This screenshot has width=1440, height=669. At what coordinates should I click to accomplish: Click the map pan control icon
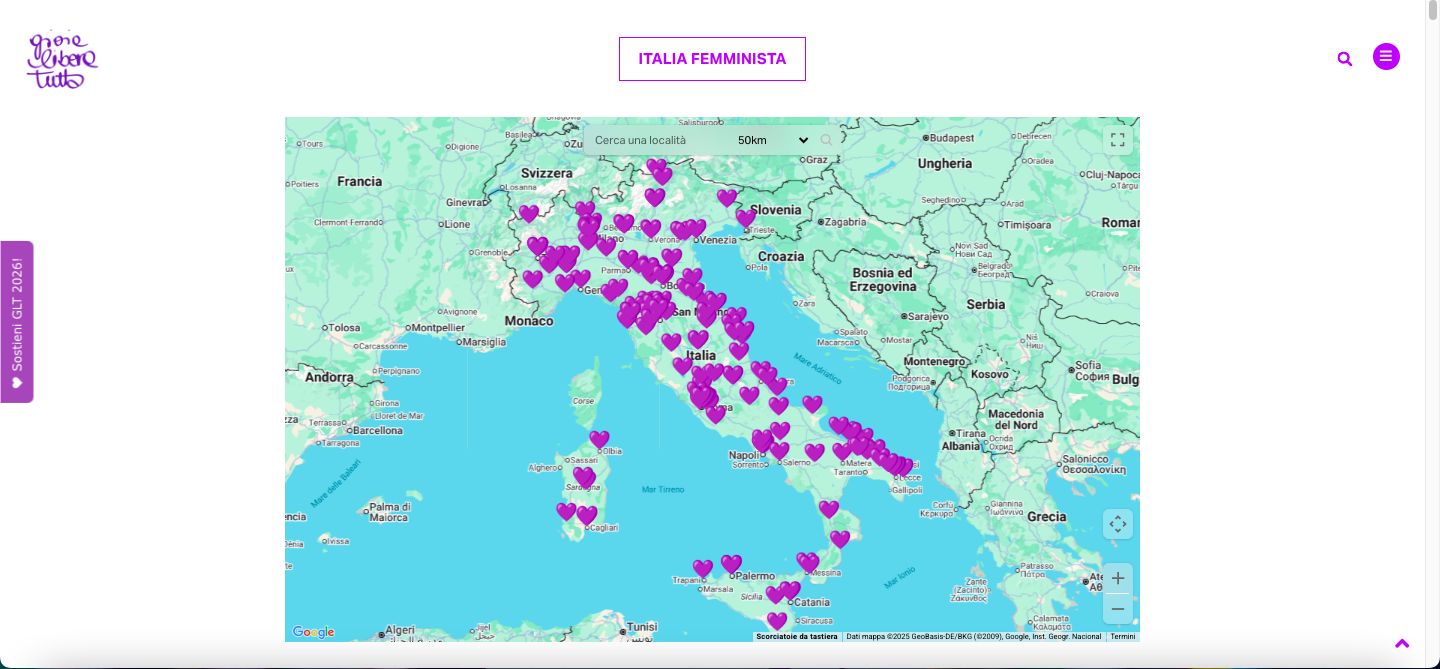[x=1117, y=523]
